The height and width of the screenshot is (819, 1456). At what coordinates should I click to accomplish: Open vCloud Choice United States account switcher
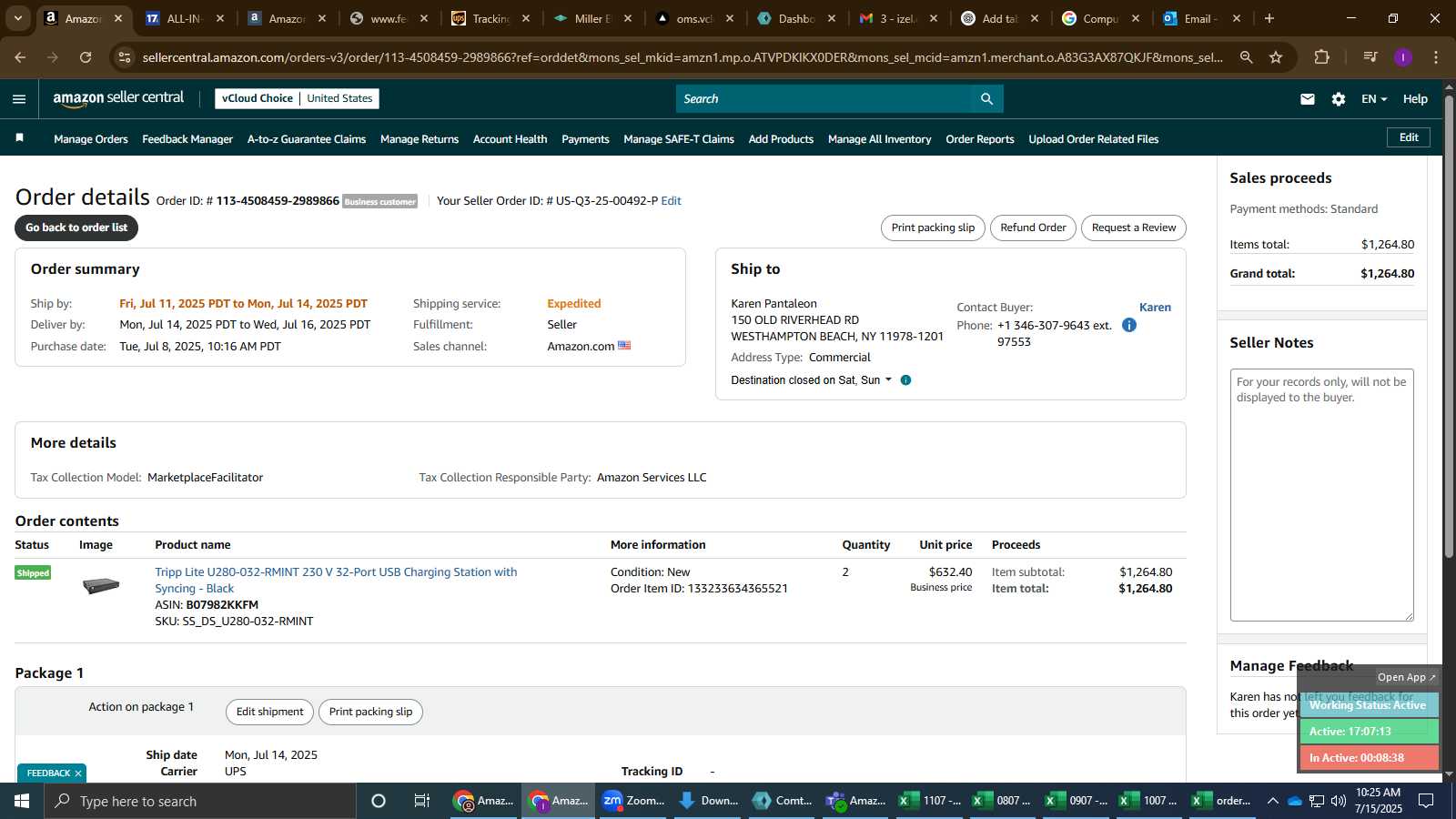297,98
